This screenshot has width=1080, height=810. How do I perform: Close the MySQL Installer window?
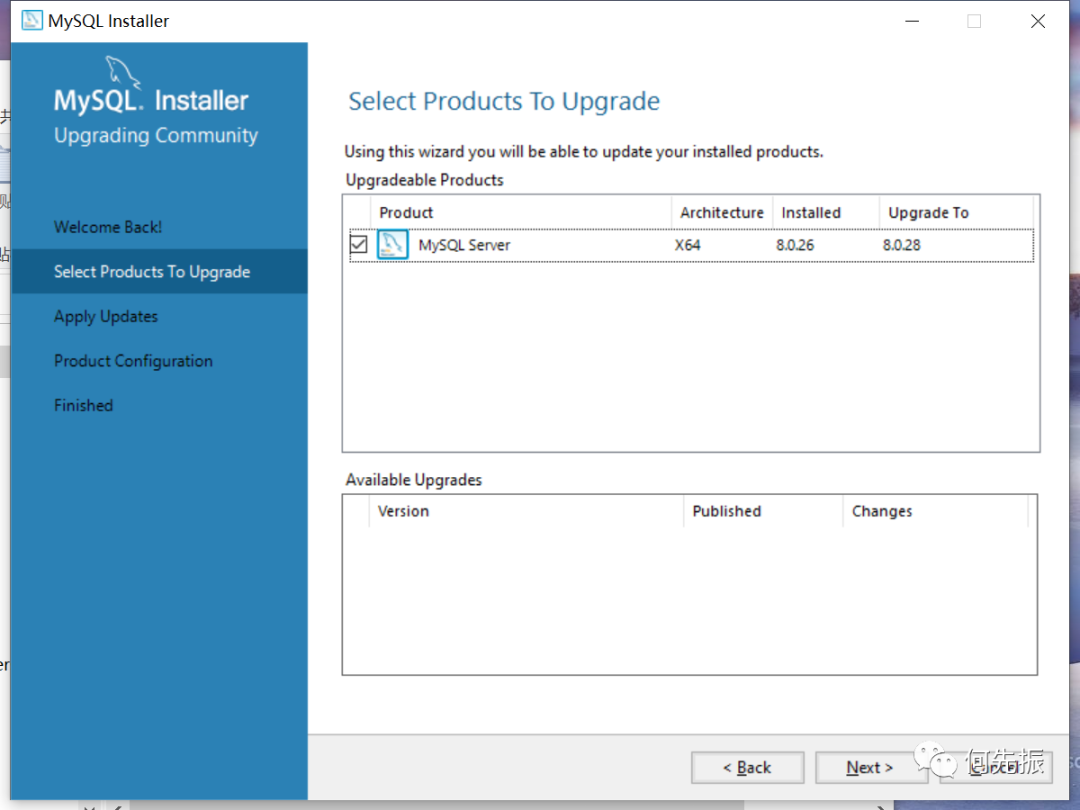pos(1038,21)
